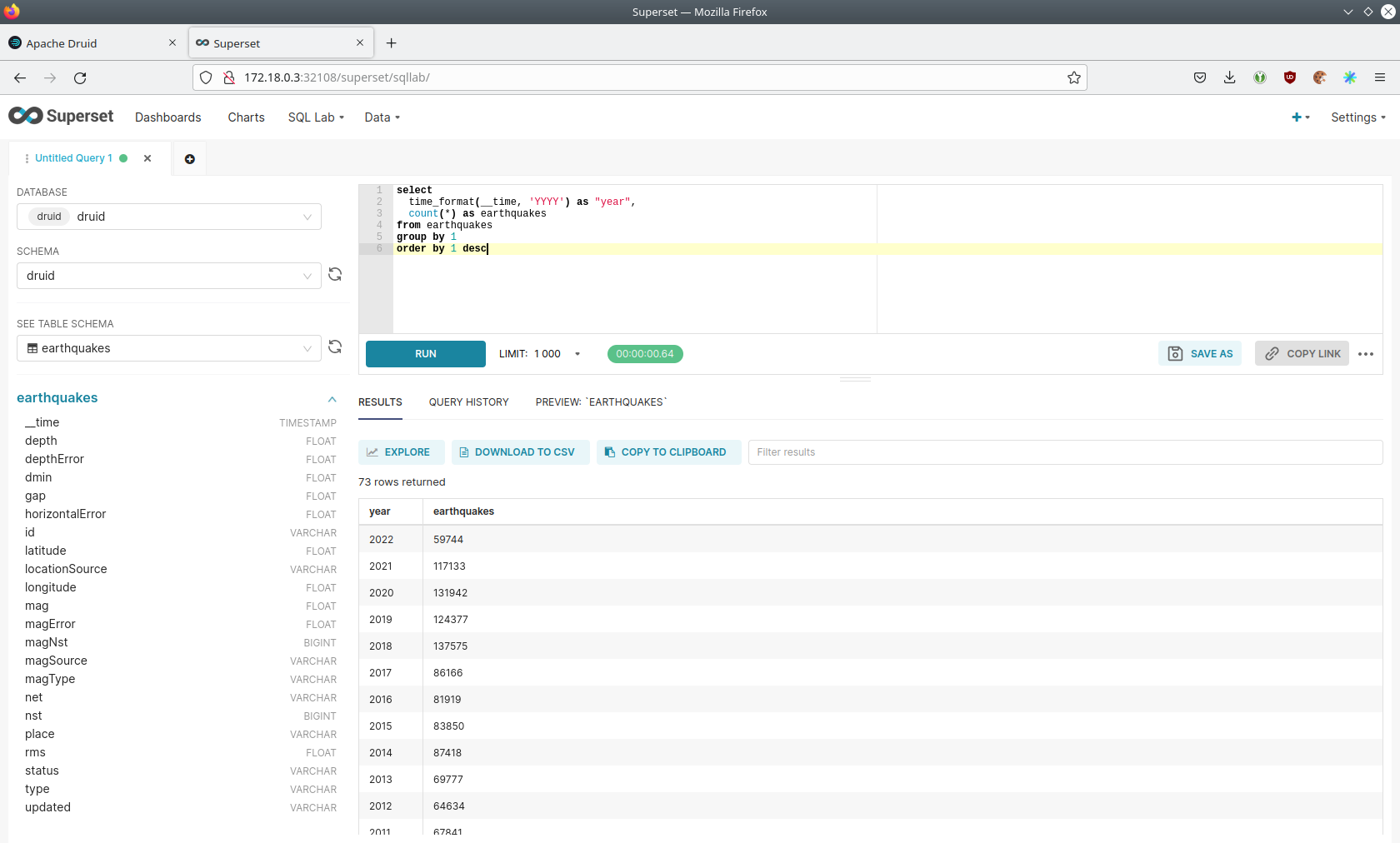Image resolution: width=1400 pixels, height=843 pixels.
Task: Close the Untitled Query 1 tab
Action: tap(147, 158)
